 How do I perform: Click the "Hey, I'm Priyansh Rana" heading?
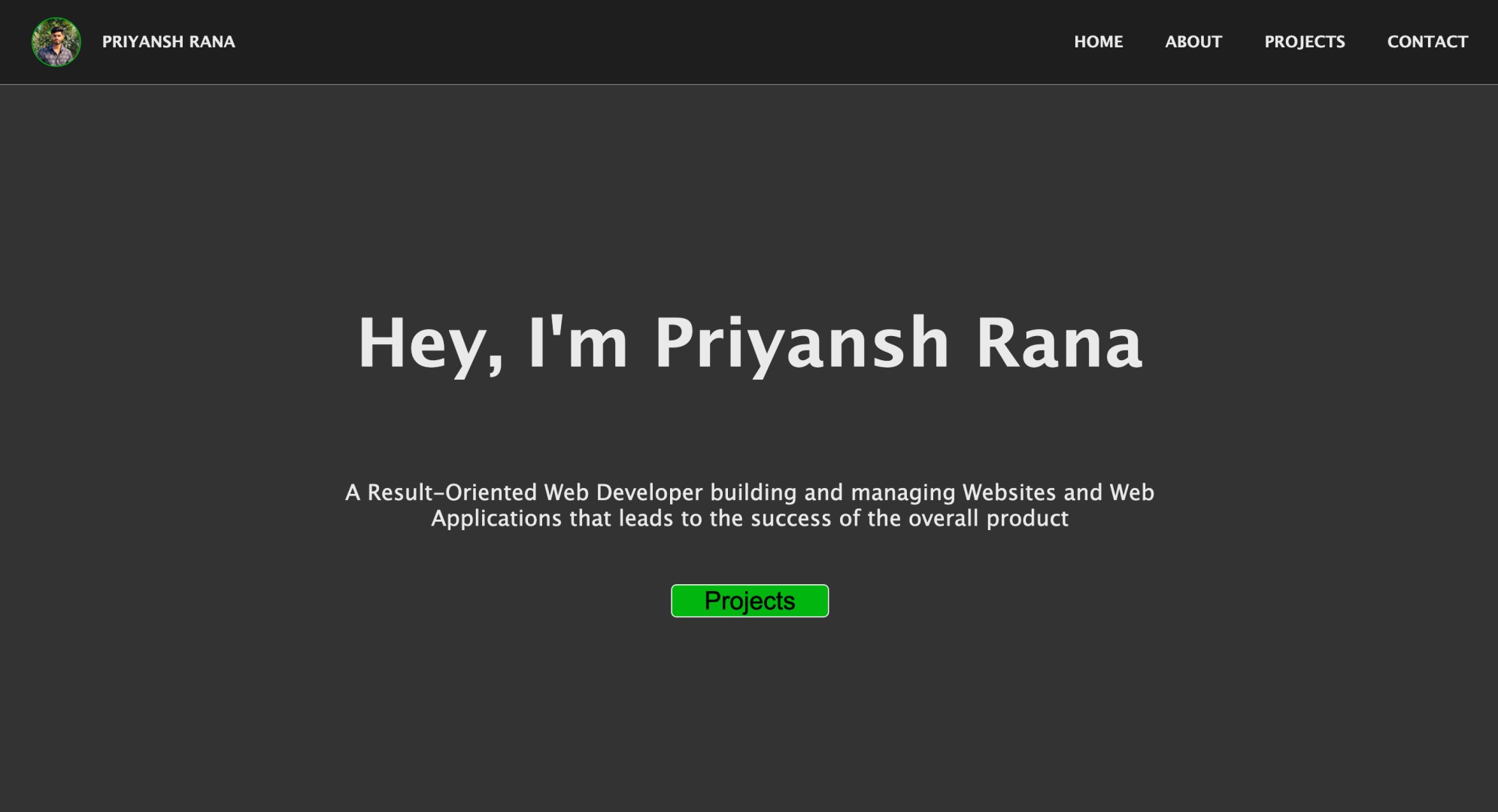point(749,344)
